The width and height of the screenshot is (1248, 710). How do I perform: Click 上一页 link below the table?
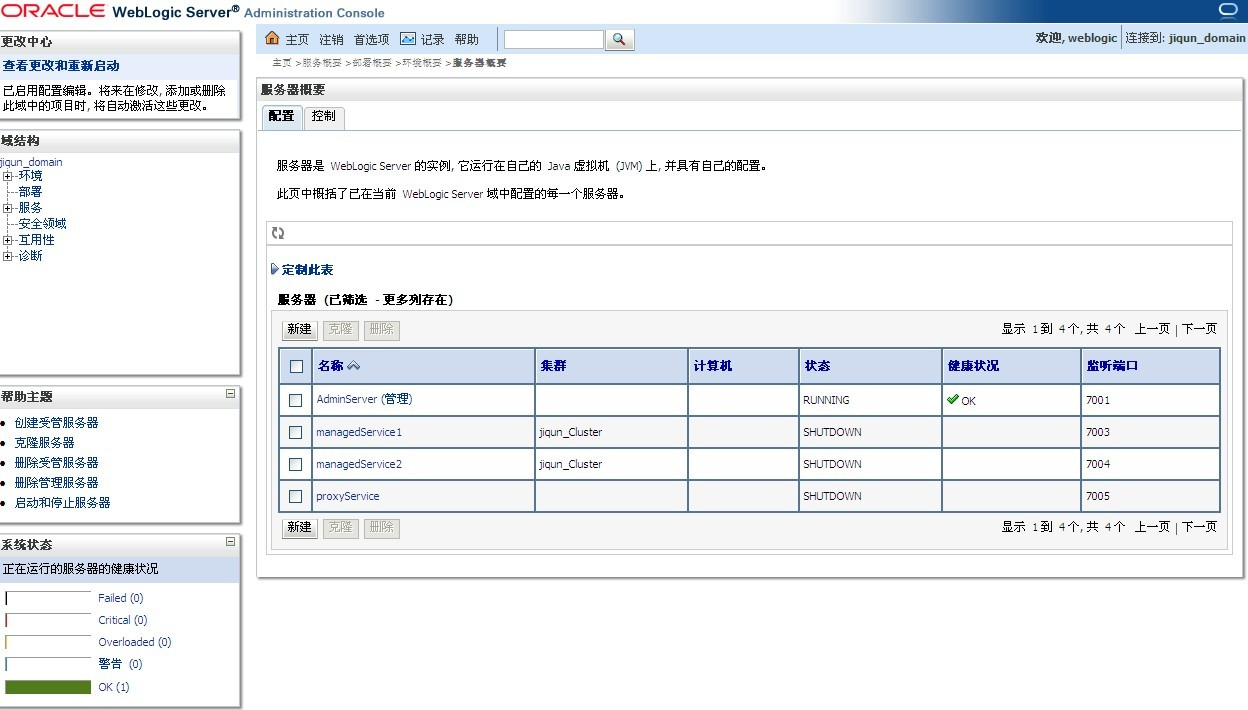pyautogui.click(x=1152, y=527)
